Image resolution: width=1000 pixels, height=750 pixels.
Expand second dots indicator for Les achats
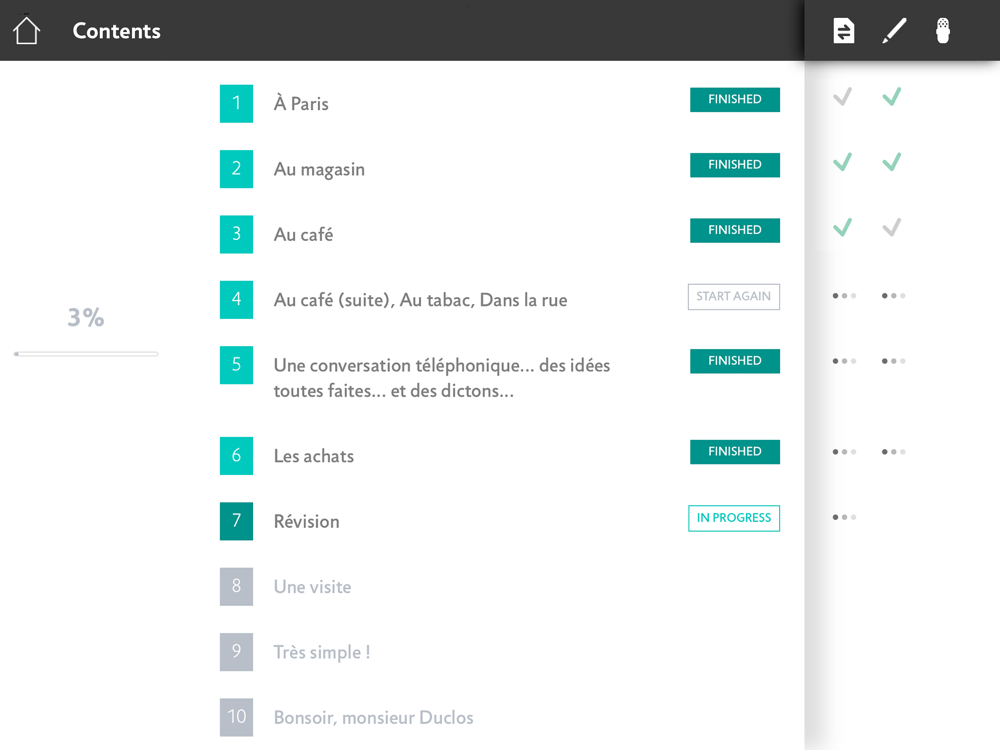point(893,452)
